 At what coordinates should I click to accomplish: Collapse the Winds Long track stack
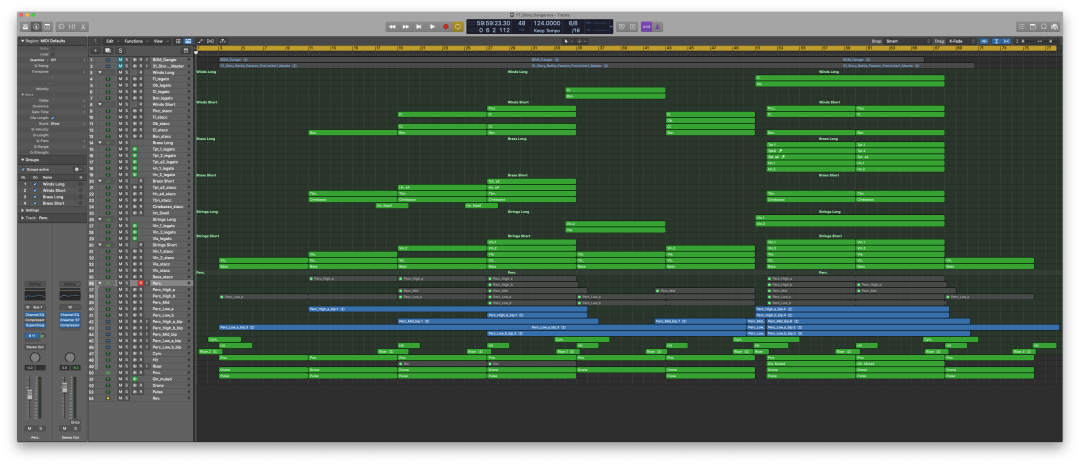pyautogui.click(x=100, y=72)
